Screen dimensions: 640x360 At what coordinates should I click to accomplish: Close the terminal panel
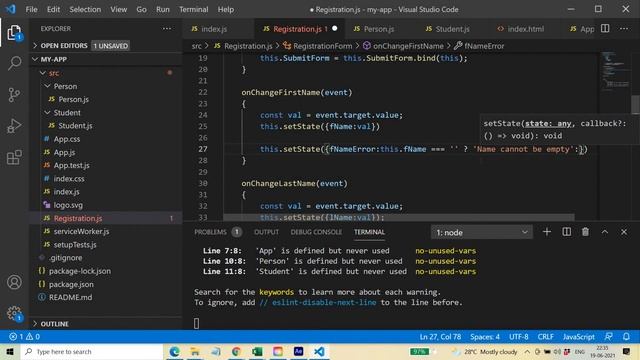click(624, 232)
